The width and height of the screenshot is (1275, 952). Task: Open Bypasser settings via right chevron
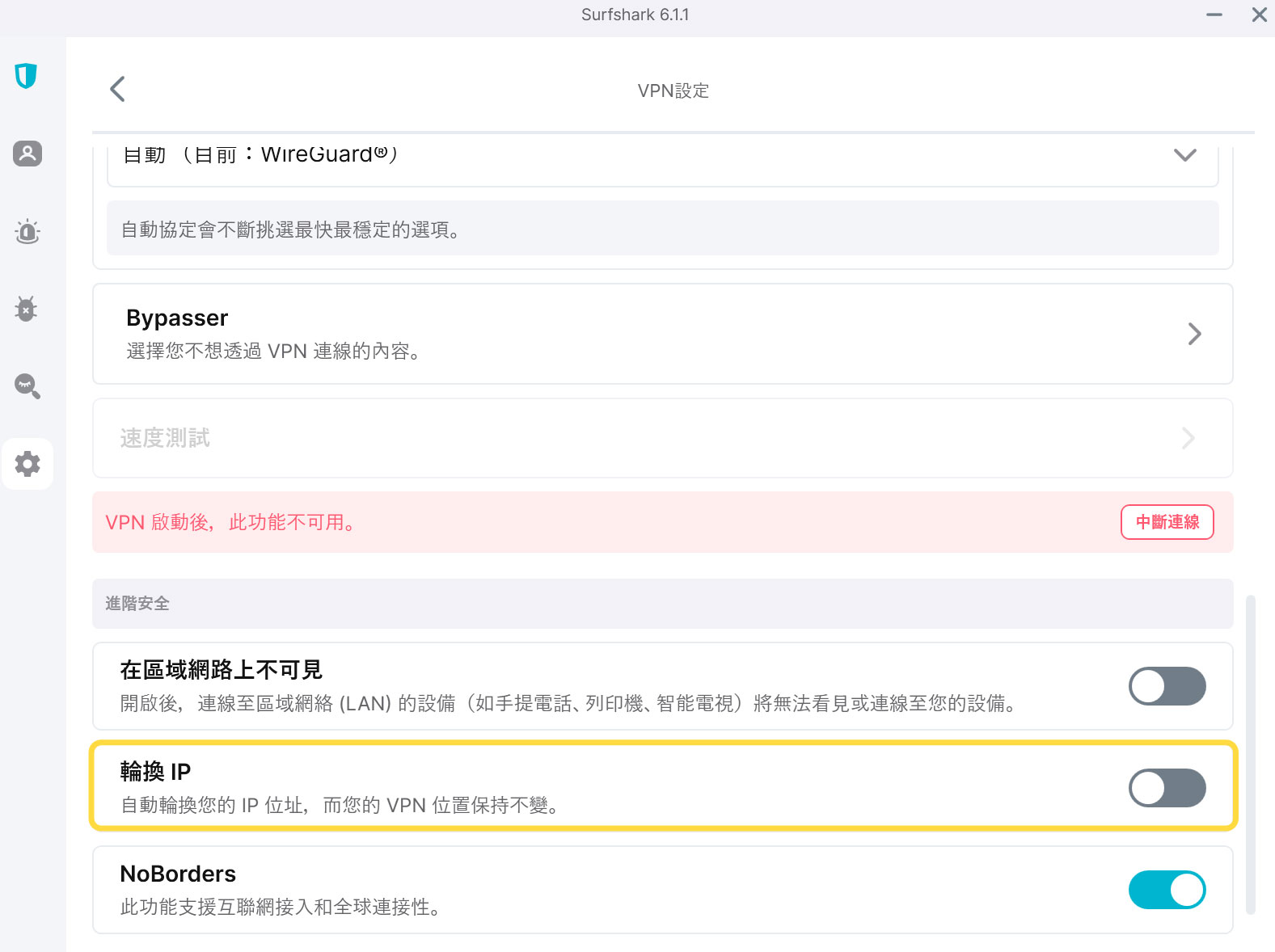1194,334
